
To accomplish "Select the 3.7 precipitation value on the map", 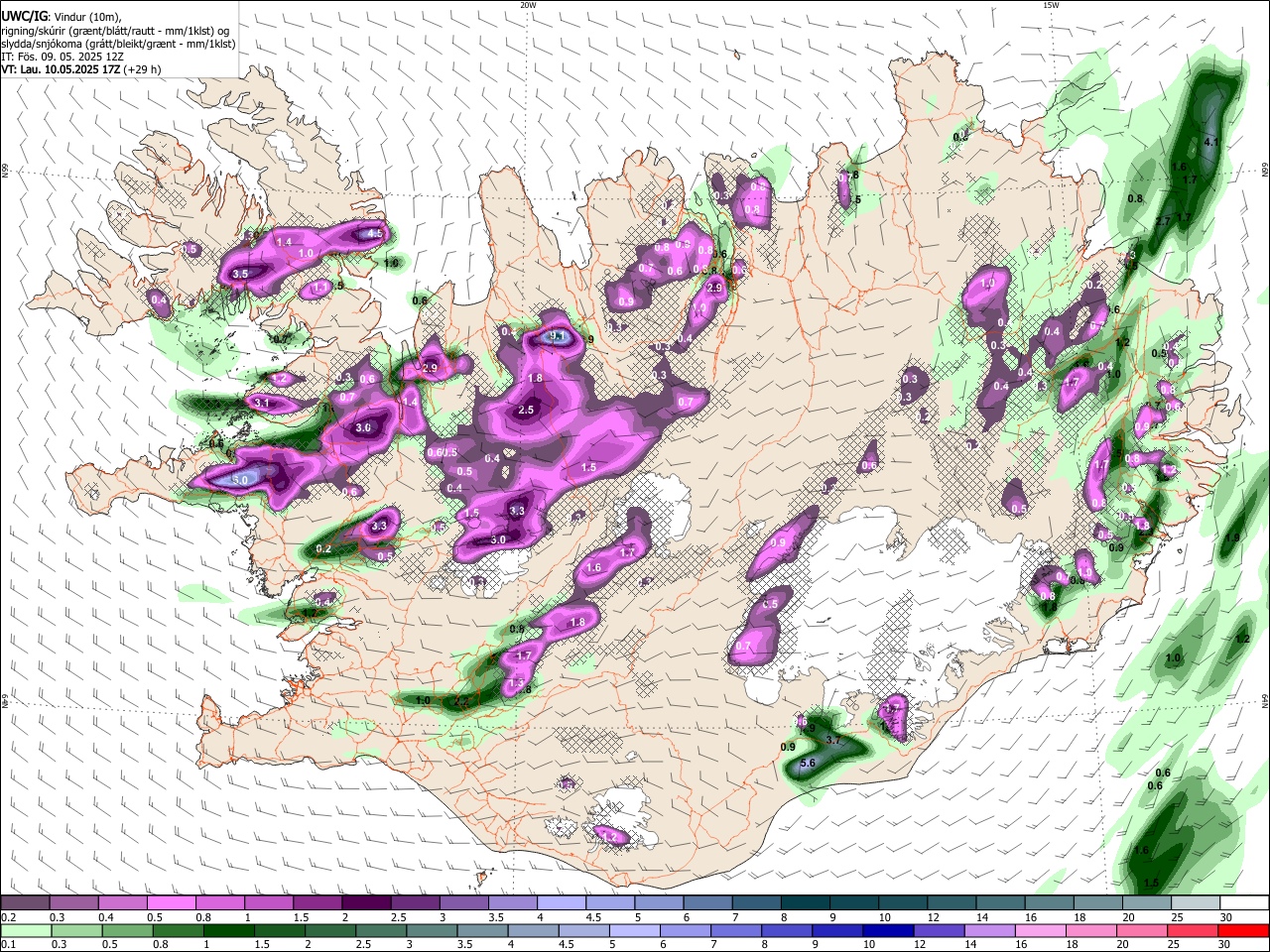I will click(x=833, y=741).
